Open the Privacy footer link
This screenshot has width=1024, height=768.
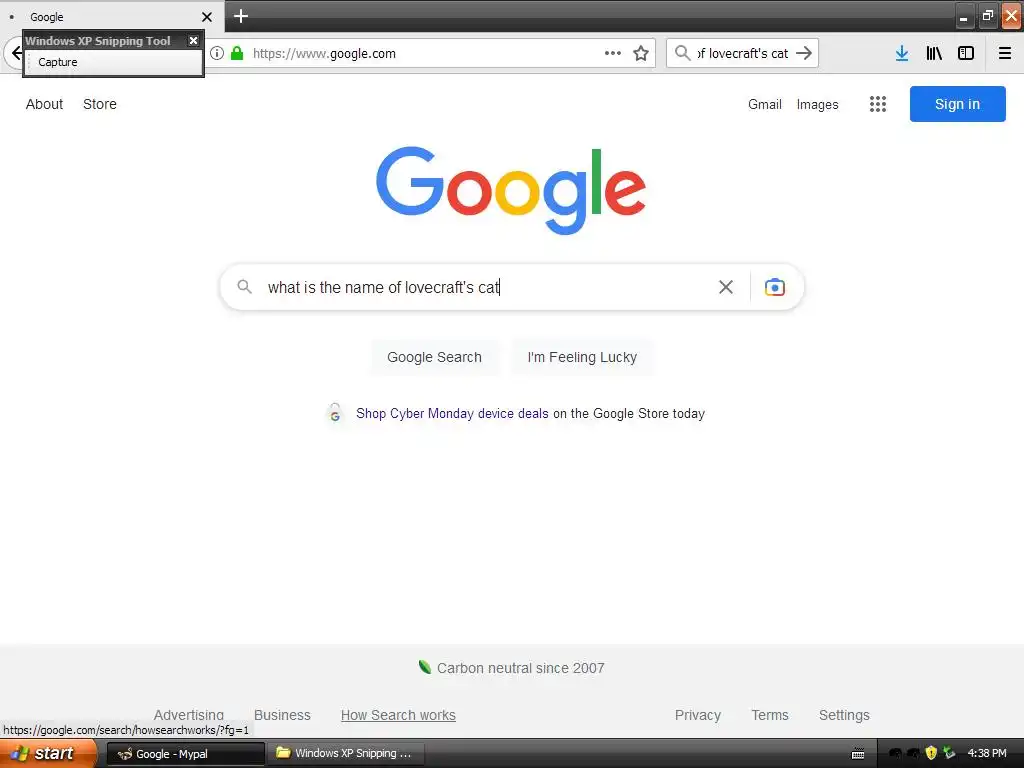click(697, 715)
